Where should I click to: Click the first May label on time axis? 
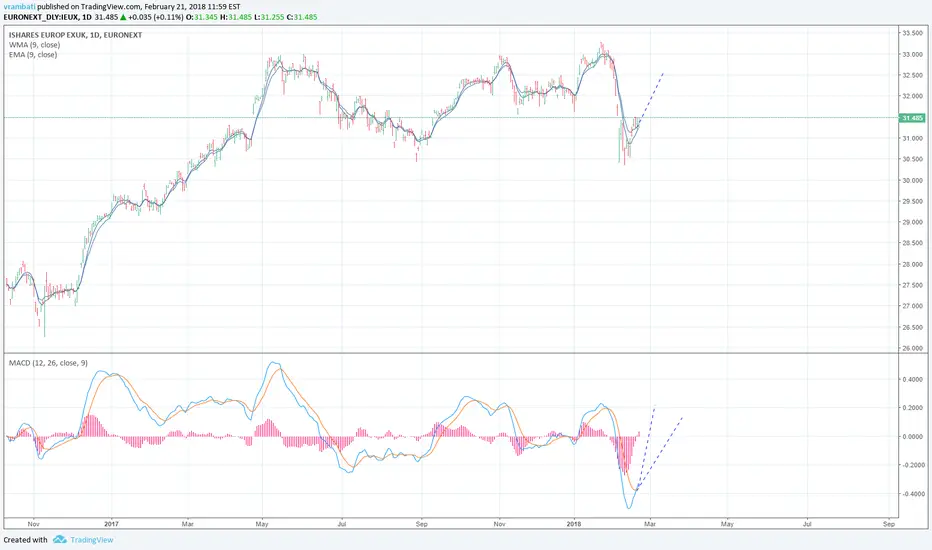[262, 524]
